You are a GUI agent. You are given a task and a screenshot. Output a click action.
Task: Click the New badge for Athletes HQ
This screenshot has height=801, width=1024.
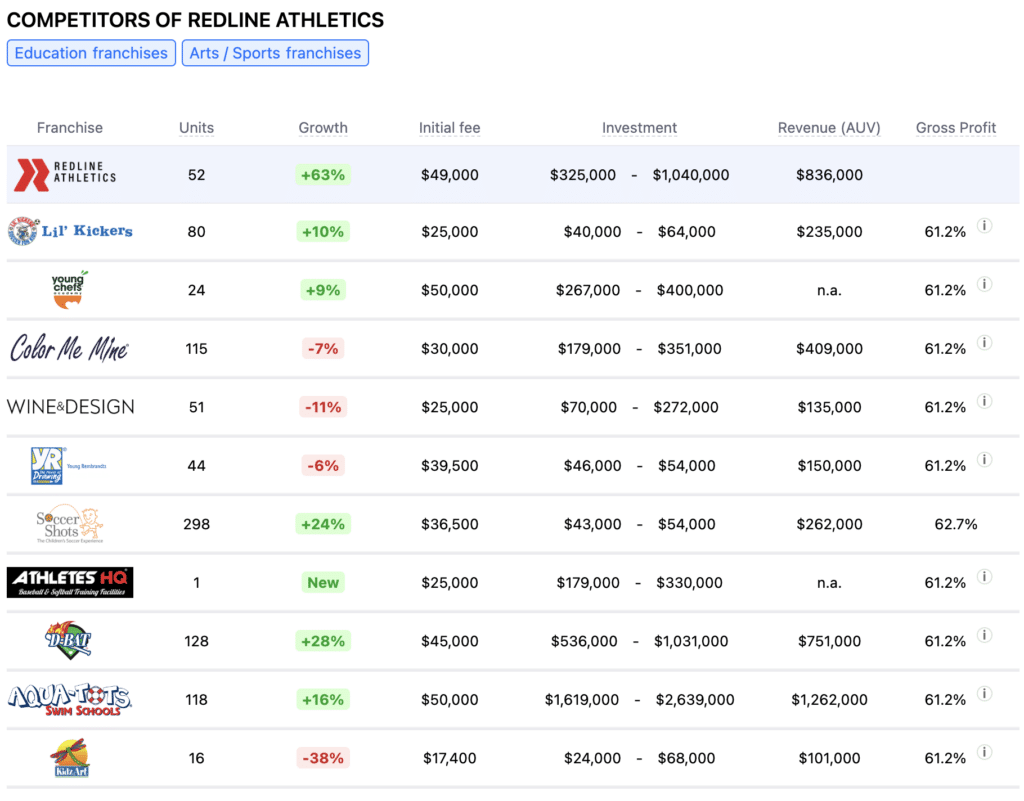click(323, 582)
